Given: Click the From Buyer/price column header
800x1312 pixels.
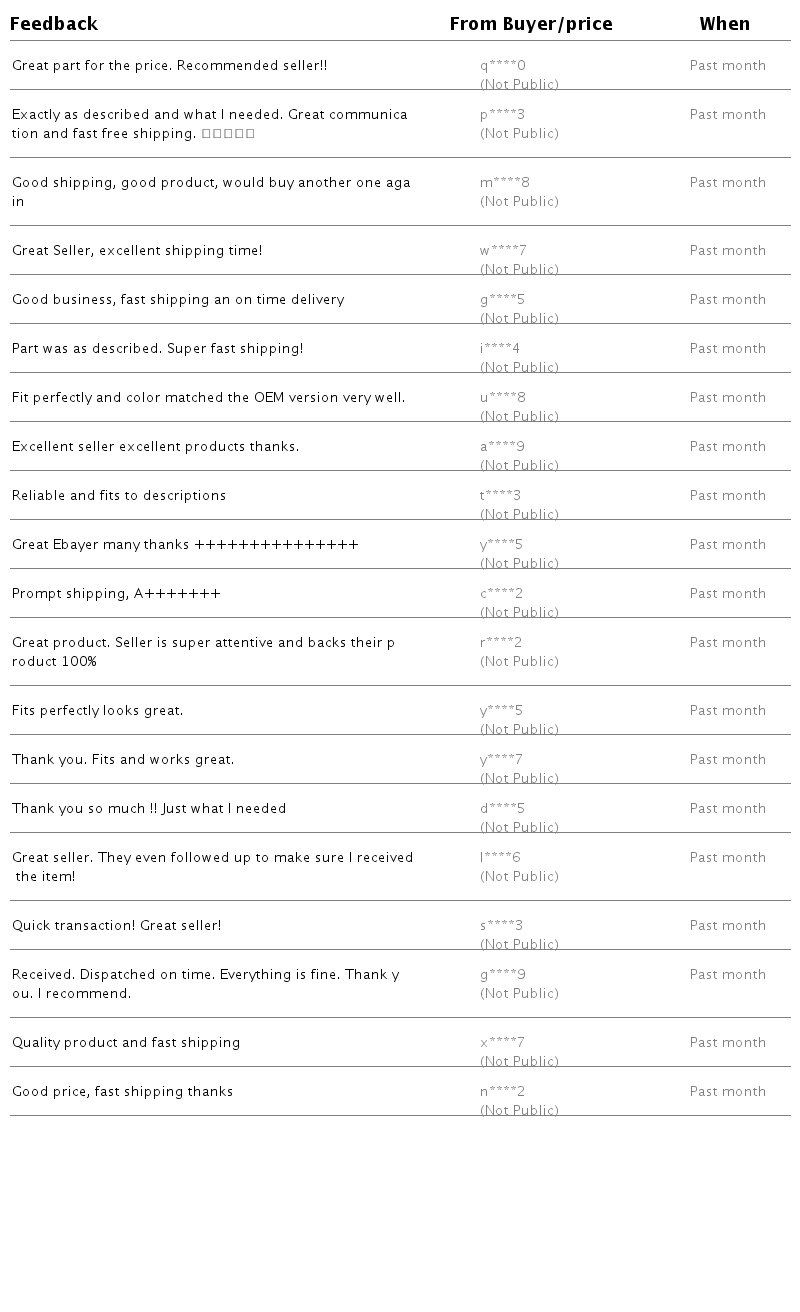Looking at the screenshot, I should [531, 24].
